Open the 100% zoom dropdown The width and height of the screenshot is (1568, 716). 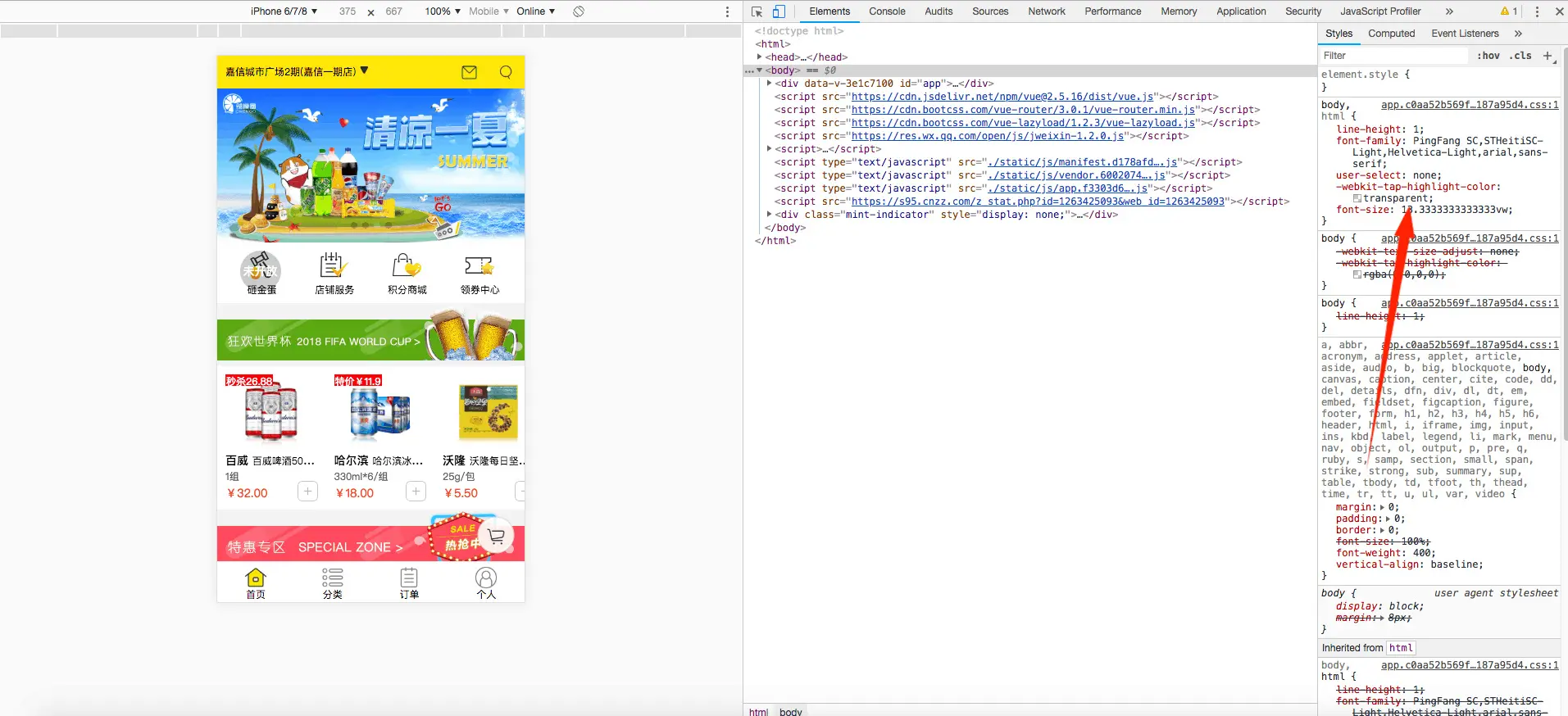point(443,11)
